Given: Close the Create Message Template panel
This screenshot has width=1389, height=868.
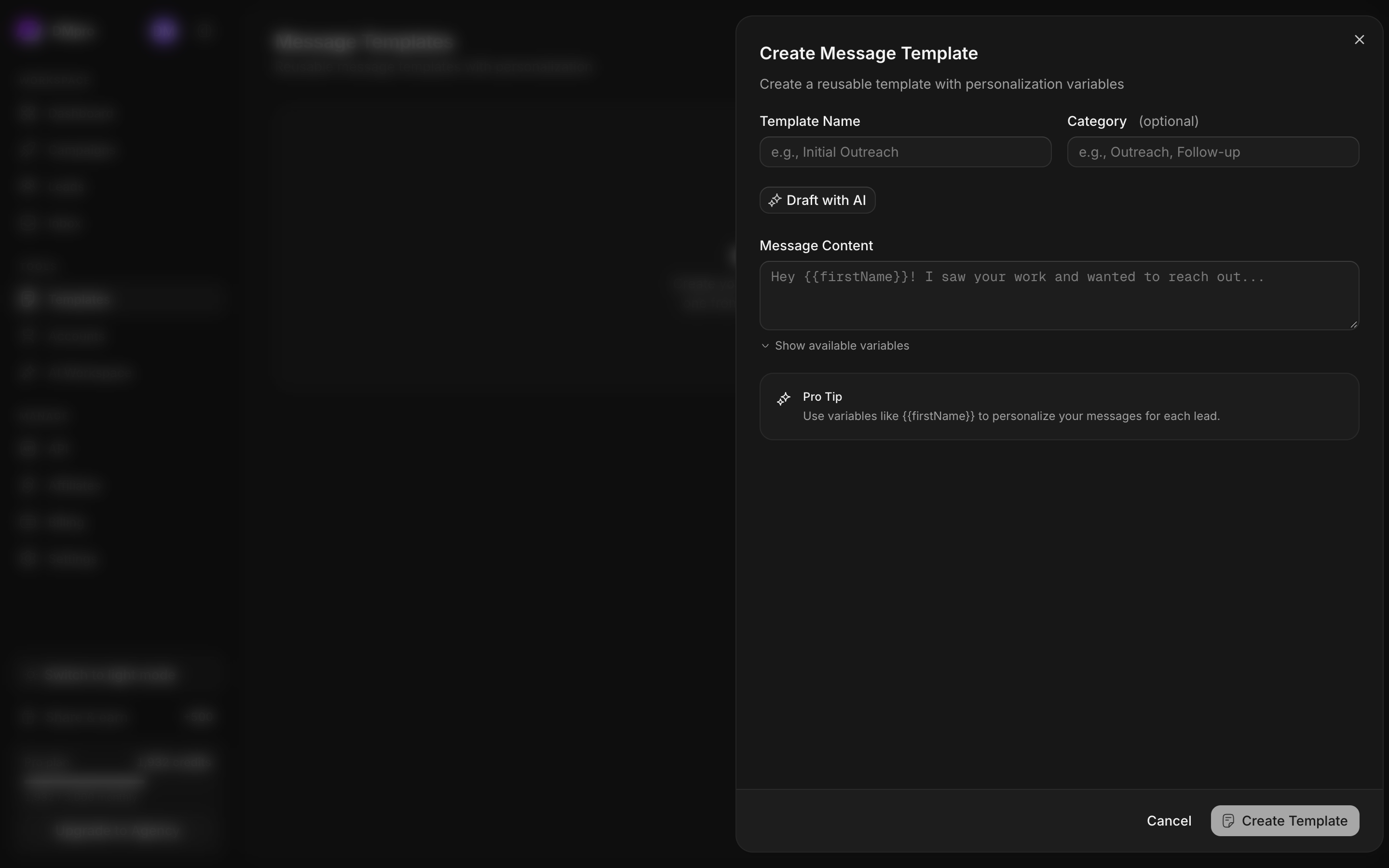Looking at the screenshot, I should click(1359, 40).
